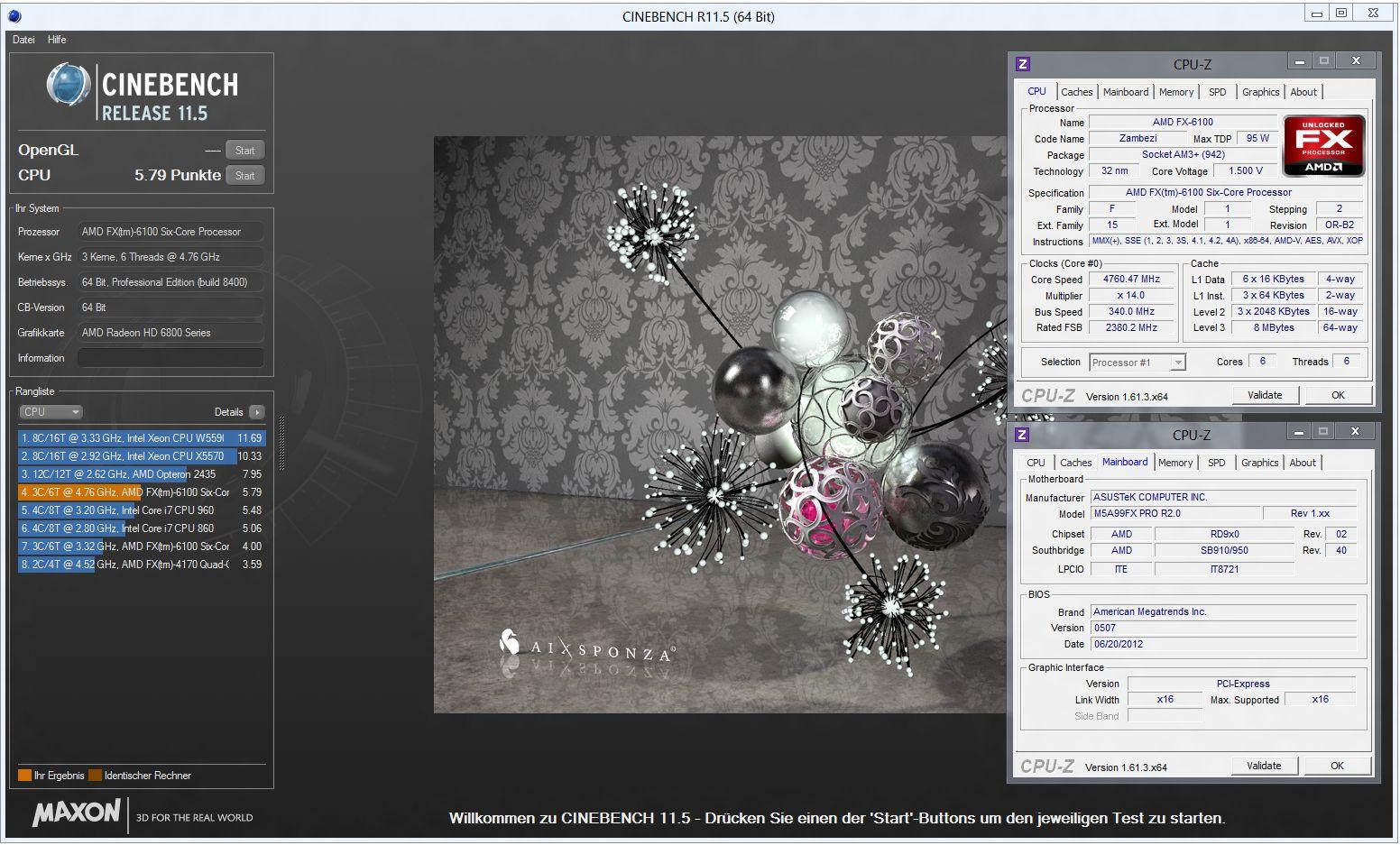Select ranking row Intel Core i7 CPU 960

(x=142, y=510)
